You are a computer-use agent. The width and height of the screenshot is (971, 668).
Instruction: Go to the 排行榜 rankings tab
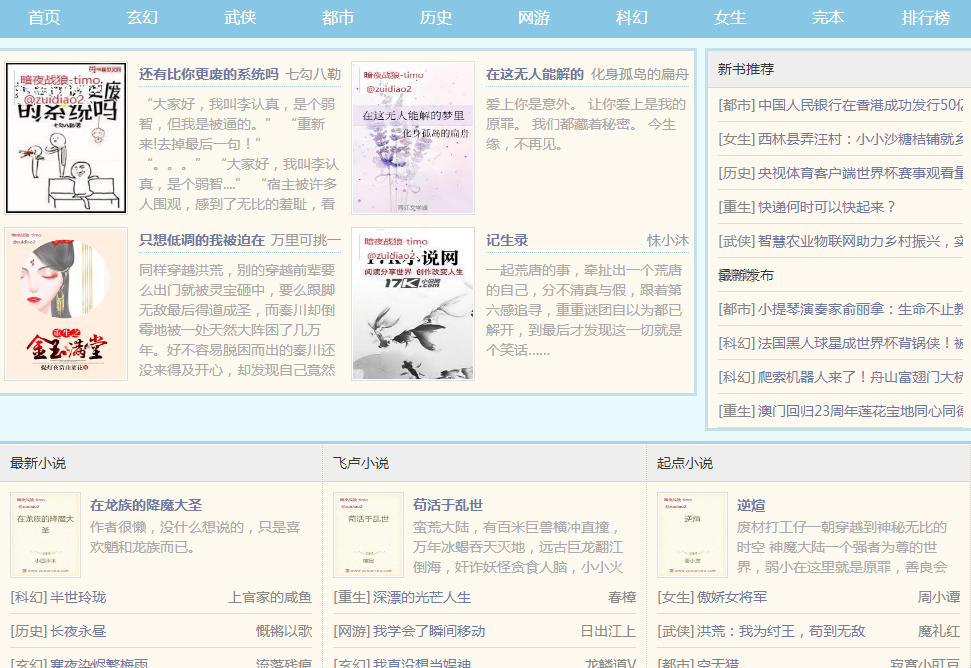(925, 18)
